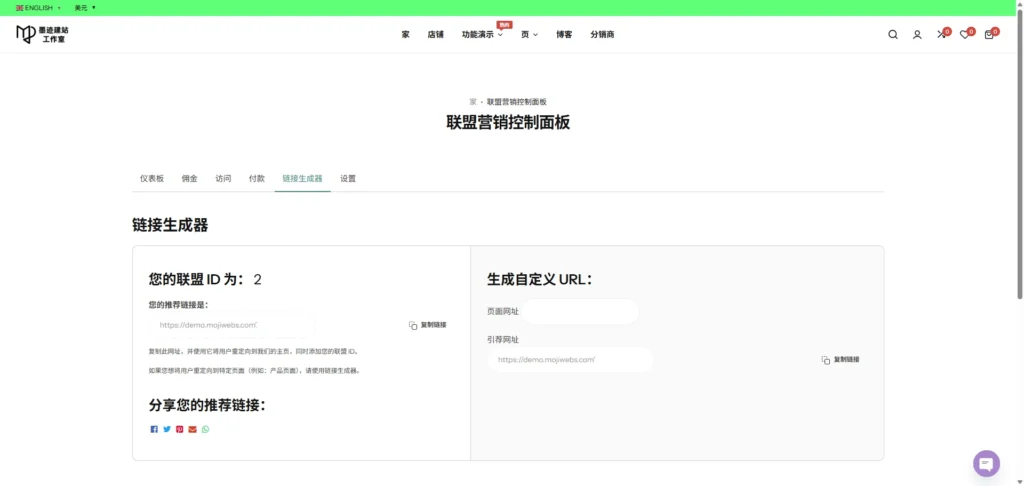Screen dimensions: 1024x486
Task: Open the search magnifier icon
Action: coord(893,35)
